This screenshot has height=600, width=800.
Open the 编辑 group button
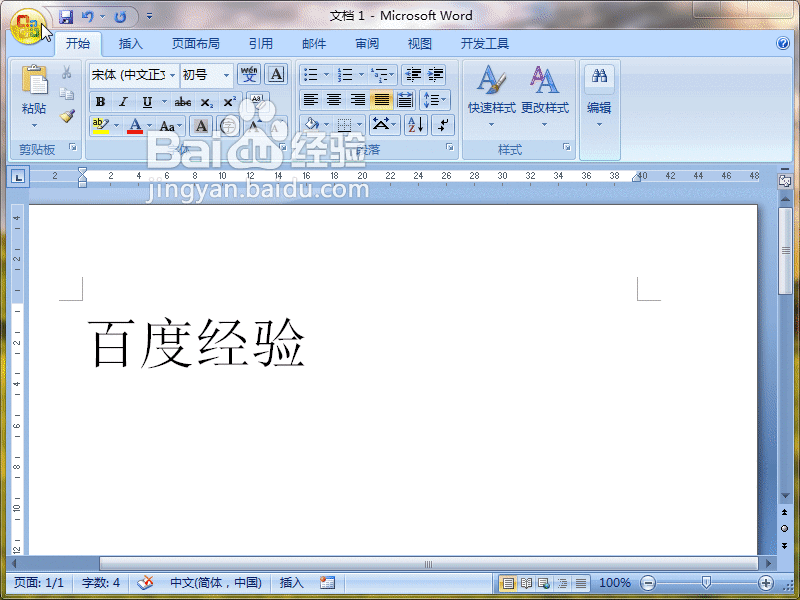[599, 97]
